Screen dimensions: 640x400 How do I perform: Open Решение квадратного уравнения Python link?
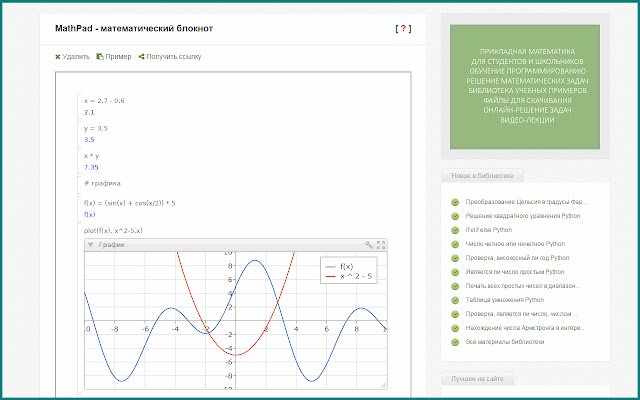523,216
